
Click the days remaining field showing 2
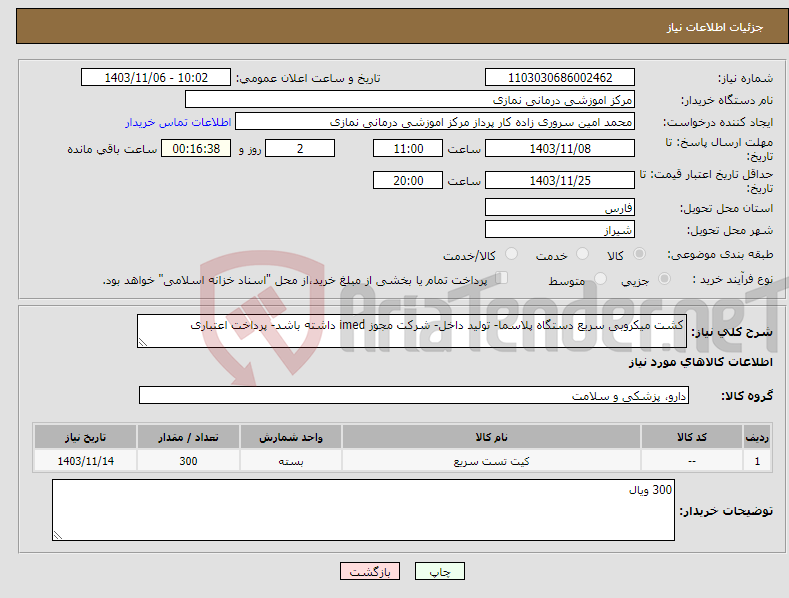[300, 148]
